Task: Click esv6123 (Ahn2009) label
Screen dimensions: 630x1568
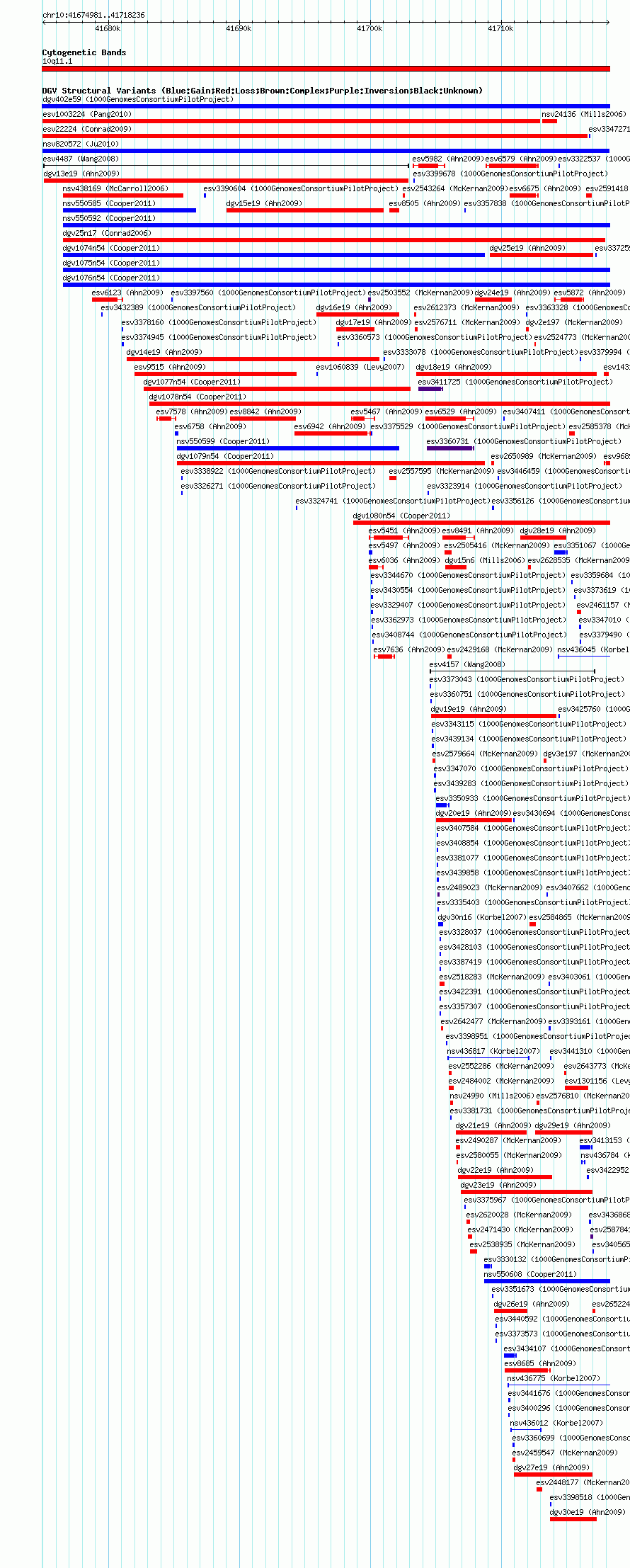Action: [x=127, y=292]
